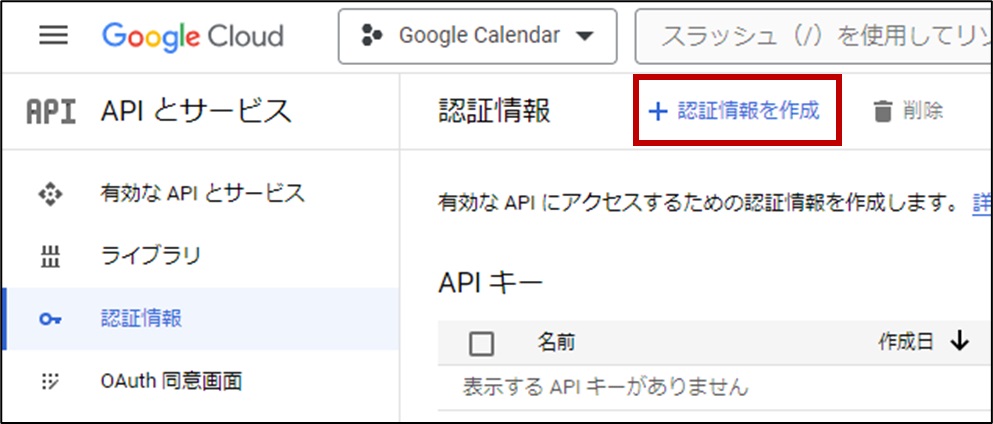Go to OAuth 同意画面 page

pyautogui.click(x=170, y=381)
